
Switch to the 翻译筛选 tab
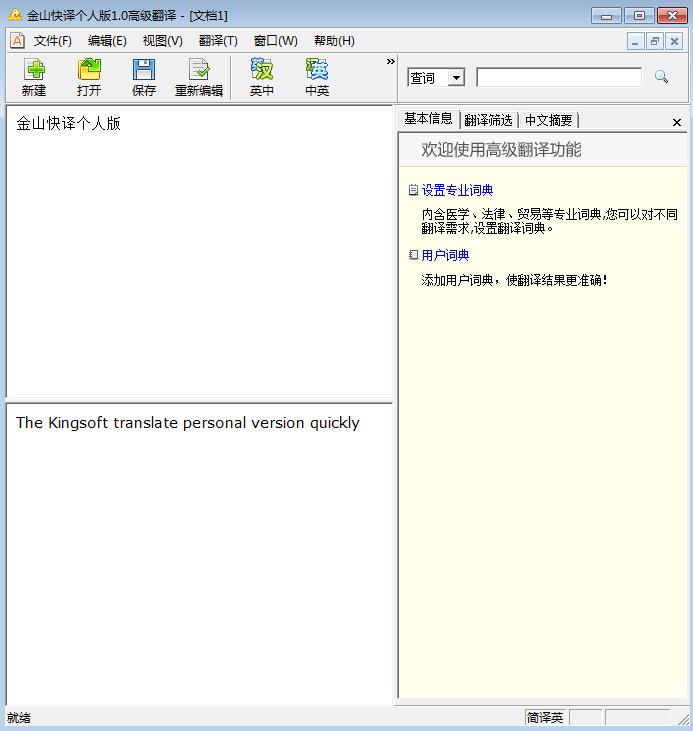coord(488,120)
